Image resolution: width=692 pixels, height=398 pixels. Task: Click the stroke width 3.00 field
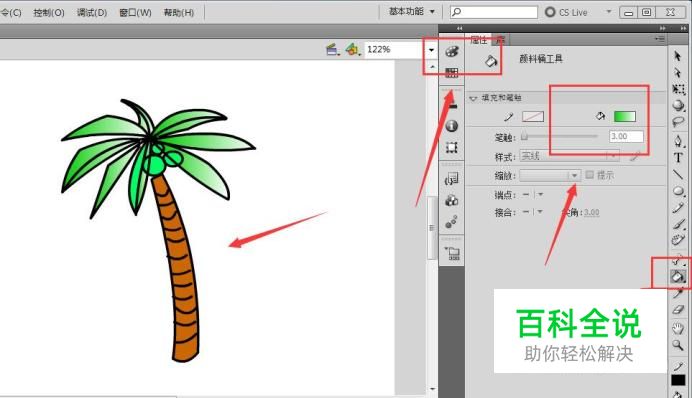(x=626, y=136)
